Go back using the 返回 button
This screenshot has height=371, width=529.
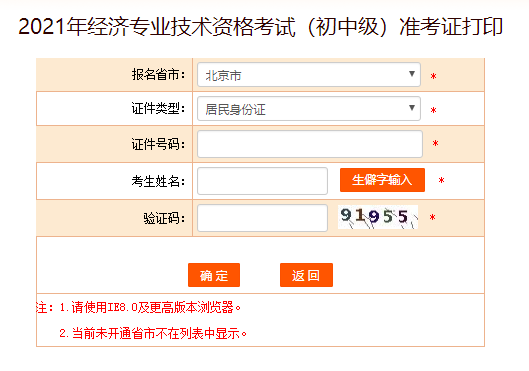(306, 275)
